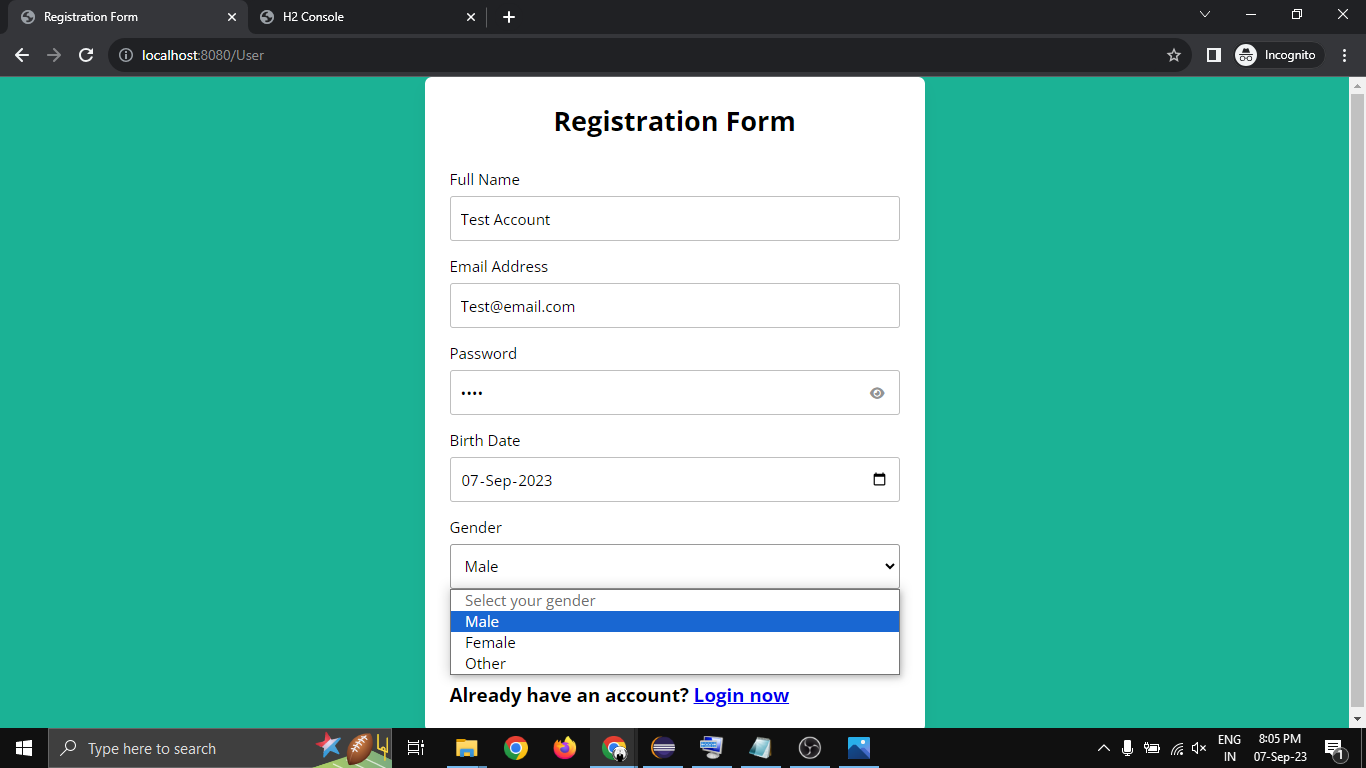Open Task View on the taskbar
The height and width of the screenshot is (768, 1366).
point(416,748)
